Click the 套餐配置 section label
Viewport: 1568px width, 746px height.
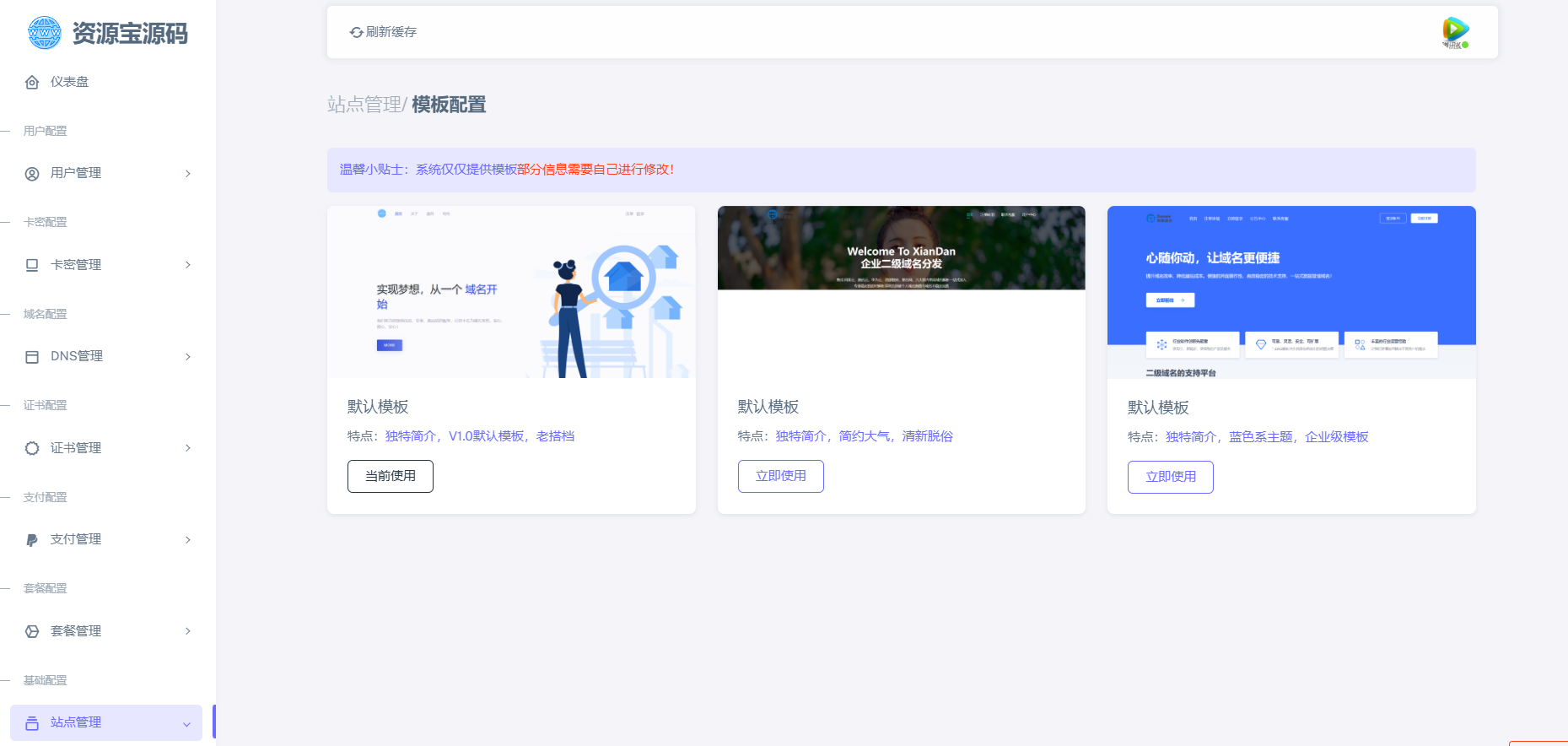point(46,588)
